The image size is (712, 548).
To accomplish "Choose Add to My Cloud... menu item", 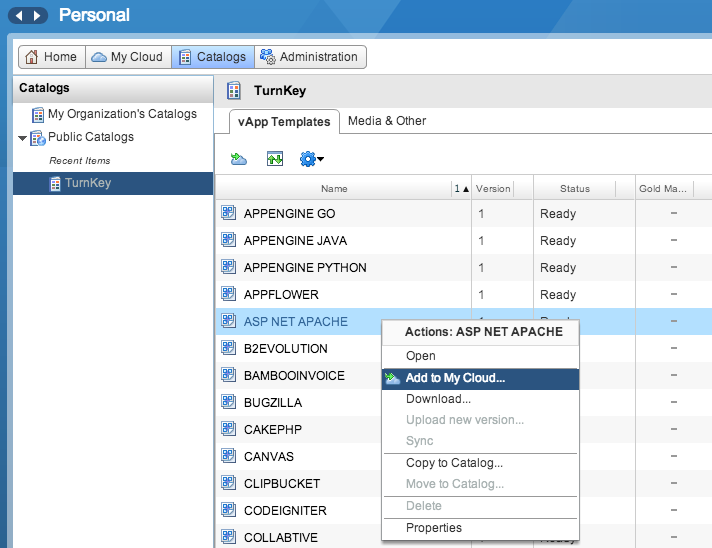I will click(480, 379).
